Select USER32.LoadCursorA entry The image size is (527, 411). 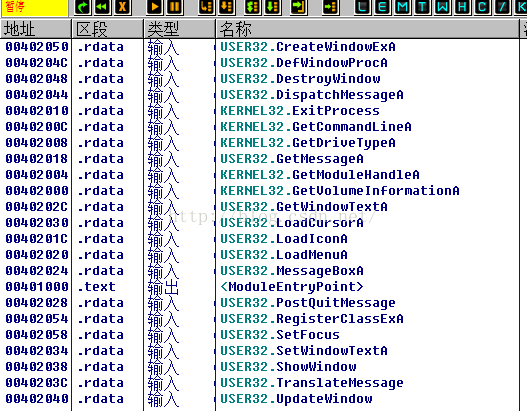(292, 223)
